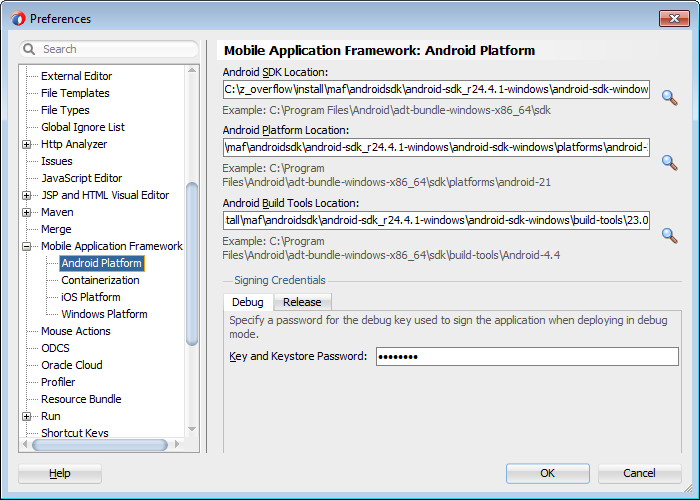Browse for Android SDK Location folder

(669, 97)
